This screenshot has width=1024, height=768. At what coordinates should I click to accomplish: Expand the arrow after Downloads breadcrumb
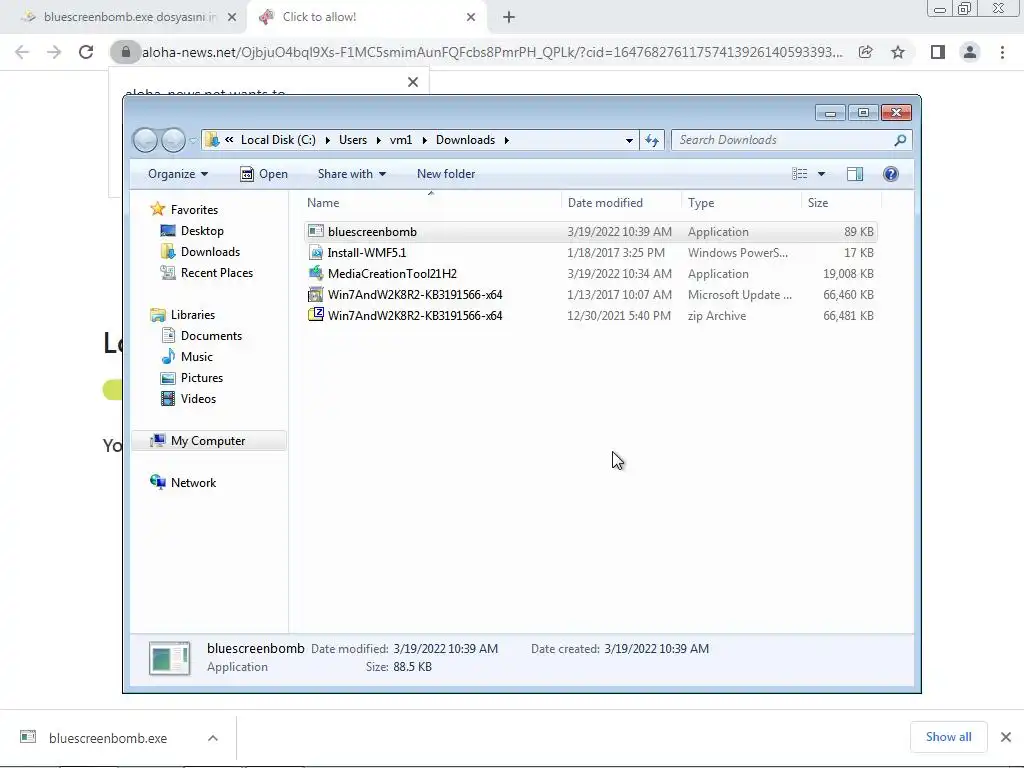tap(506, 140)
